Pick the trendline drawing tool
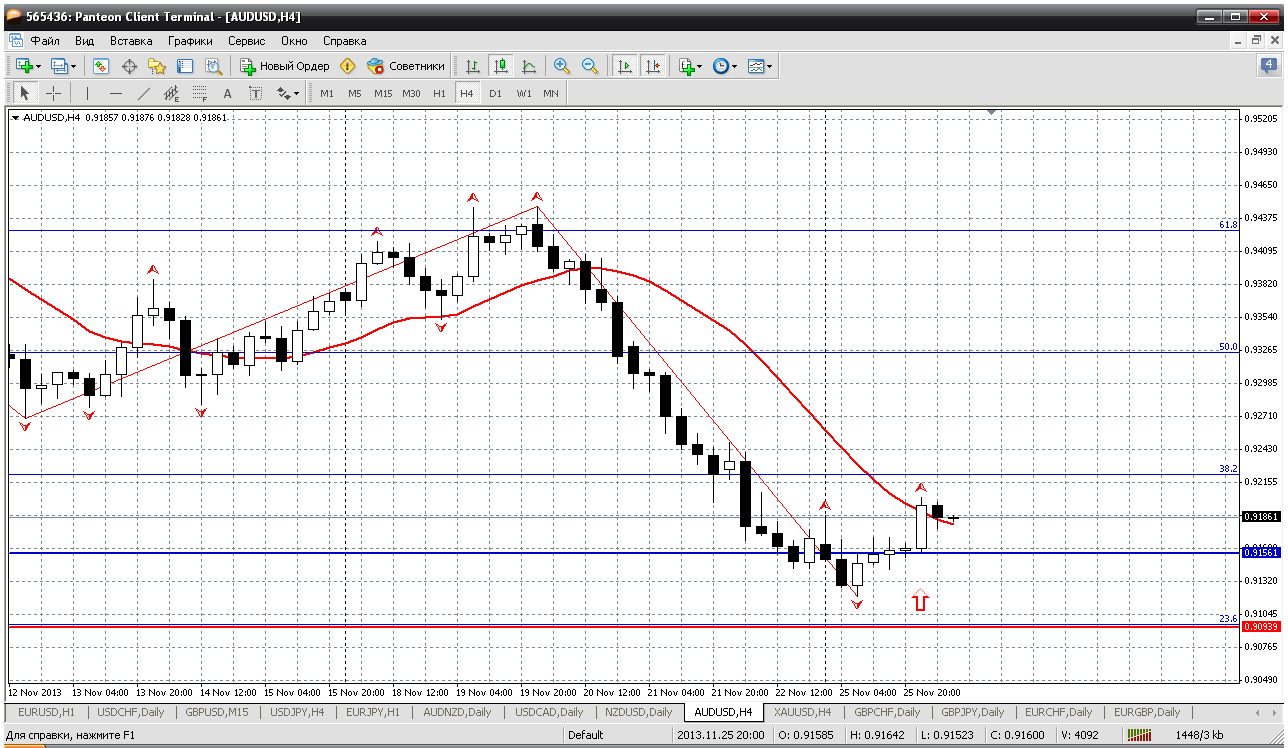The width and height of the screenshot is (1288, 748). pyautogui.click(x=143, y=93)
